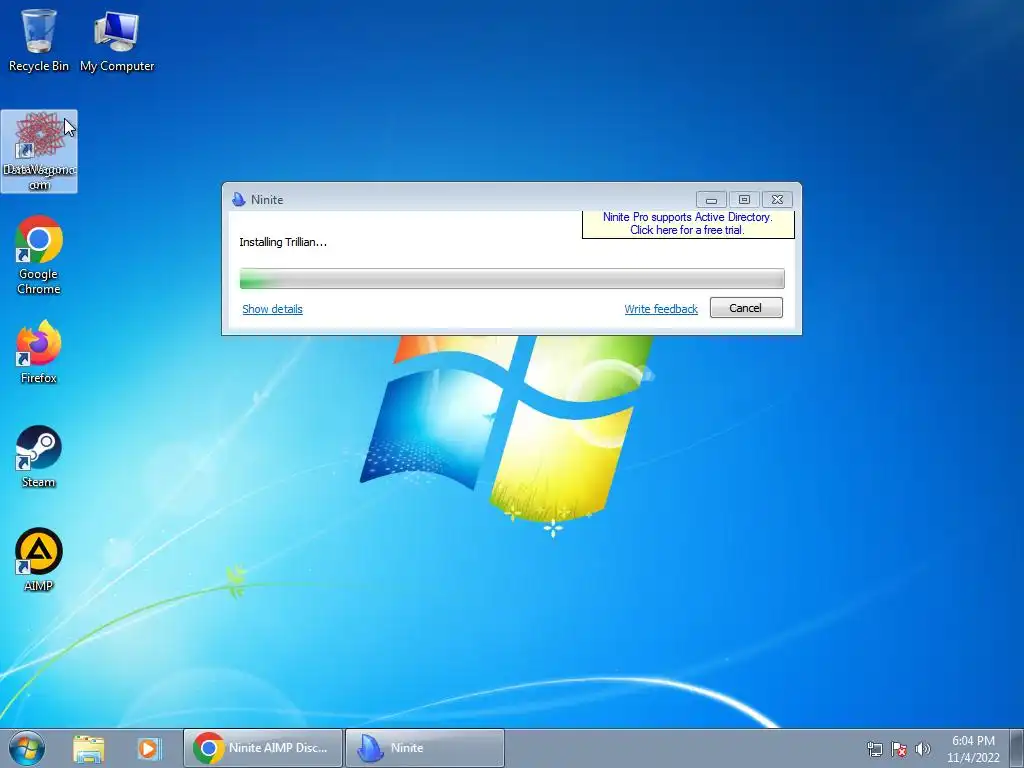The height and width of the screenshot is (768, 1024).
Task: Click Show desktop strip at taskbar end
Action: pyautogui.click(x=1017, y=748)
